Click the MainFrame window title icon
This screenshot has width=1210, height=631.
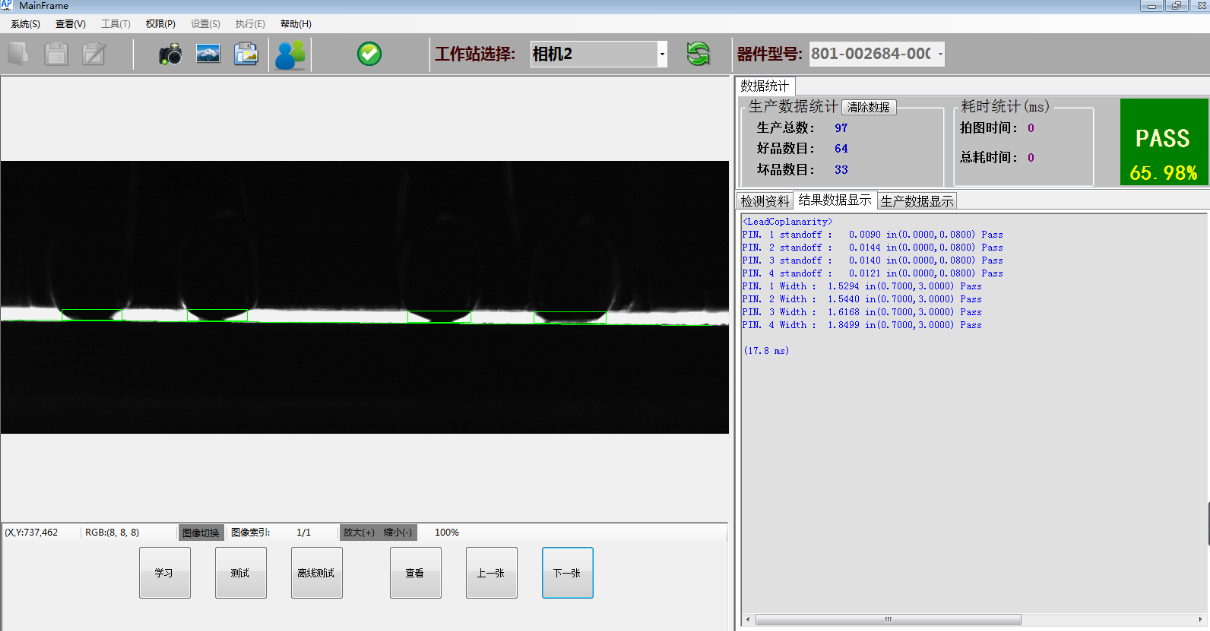click(8, 6)
